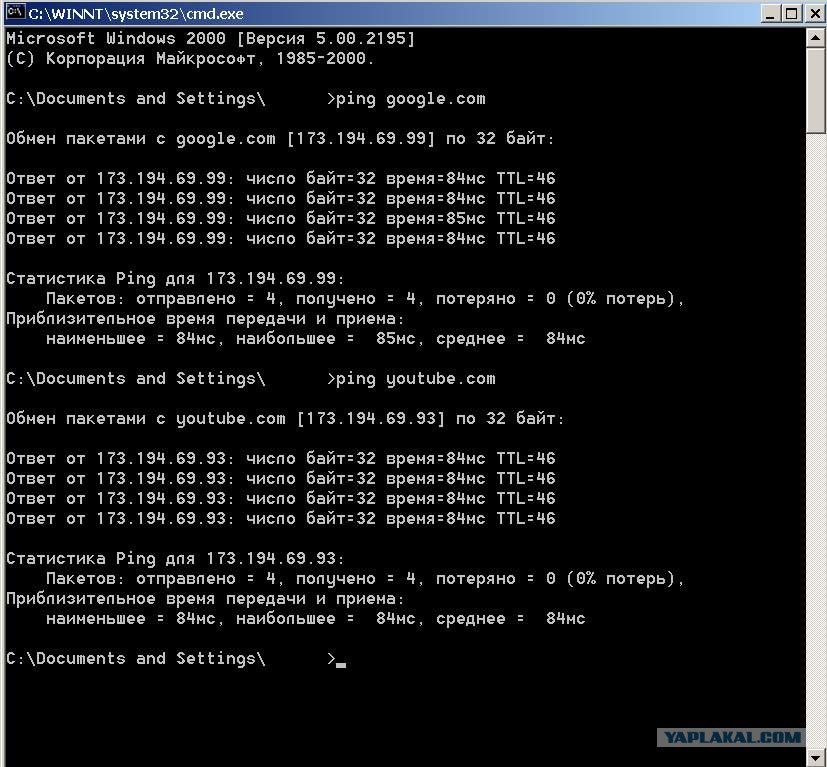
Task: Click the scrollbar up arrow
Action: click(x=816, y=37)
